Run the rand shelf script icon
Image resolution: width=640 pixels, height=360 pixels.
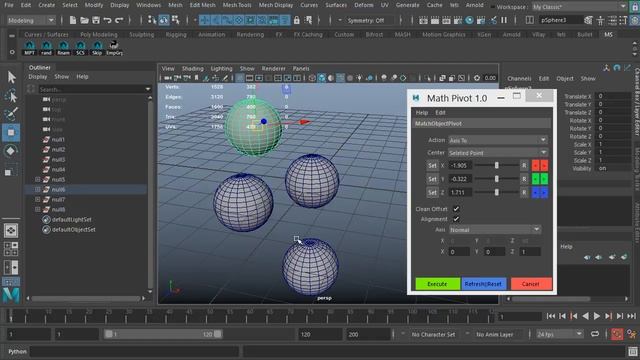[47, 48]
